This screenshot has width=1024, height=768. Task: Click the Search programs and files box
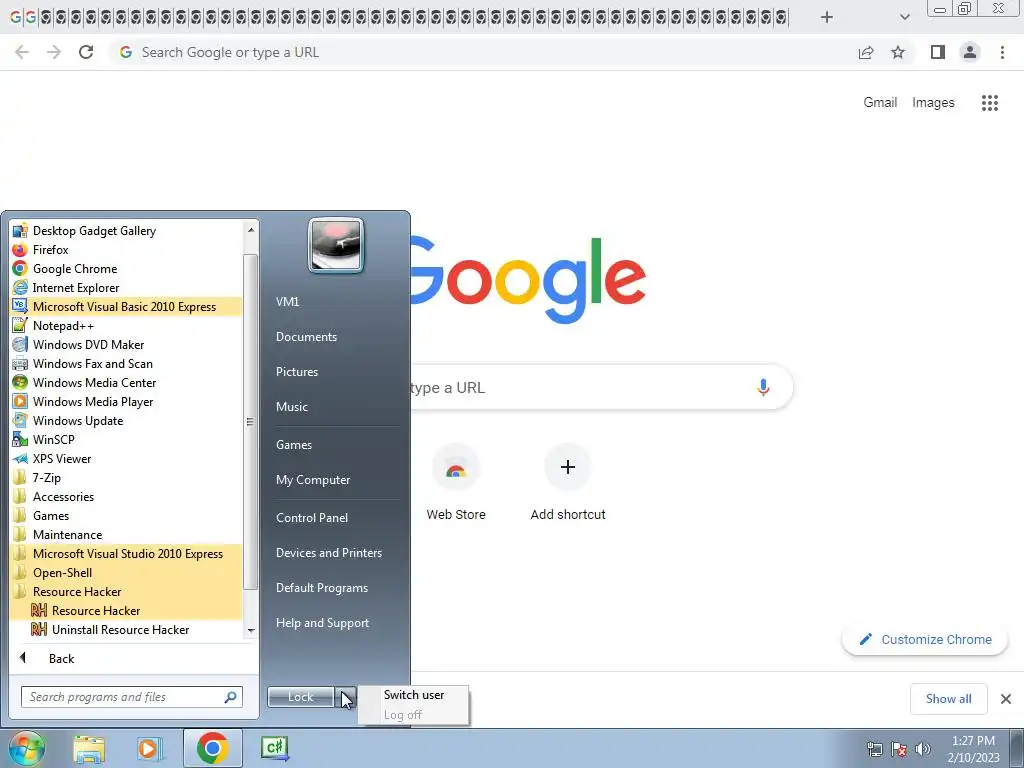tap(131, 697)
